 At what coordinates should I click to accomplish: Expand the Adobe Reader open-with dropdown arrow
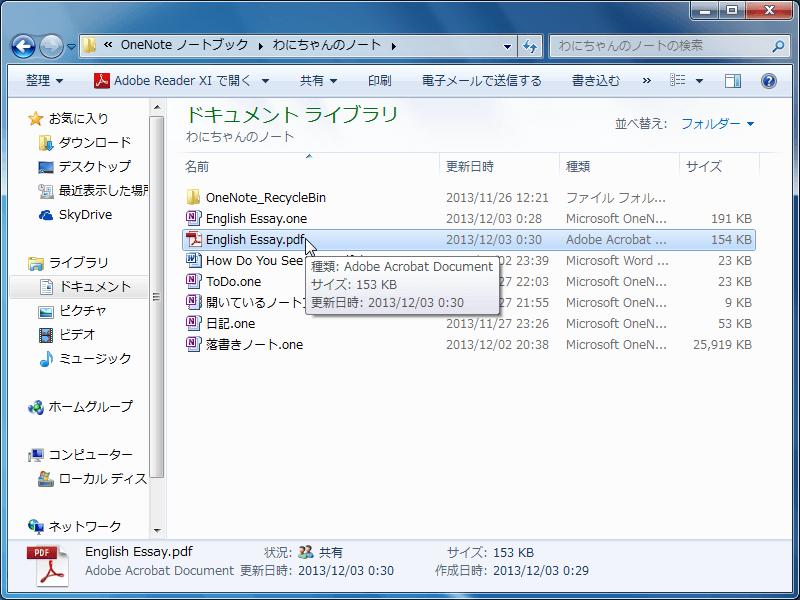point(265,81)
